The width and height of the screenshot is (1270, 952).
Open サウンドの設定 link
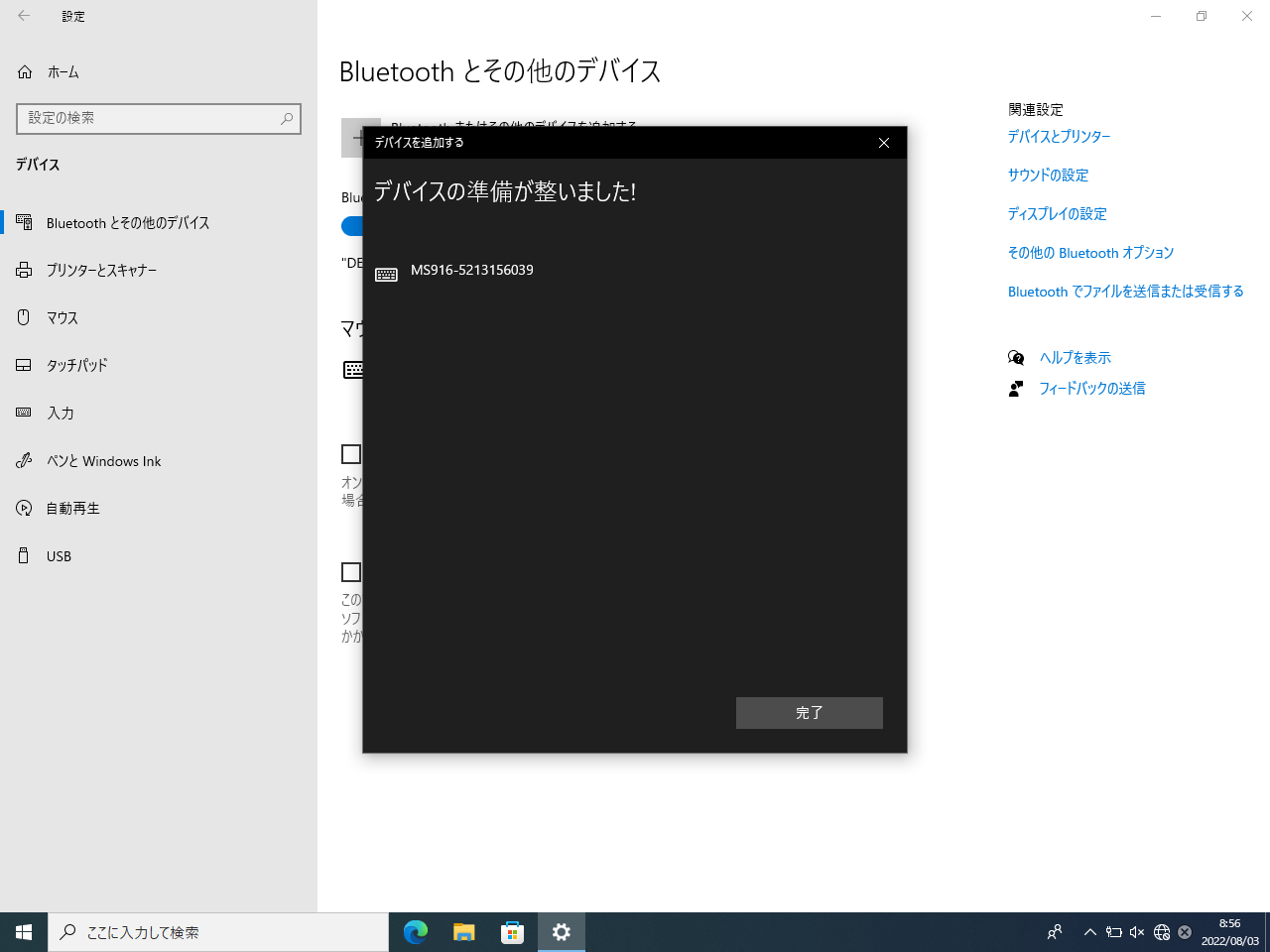[1049, 176]
